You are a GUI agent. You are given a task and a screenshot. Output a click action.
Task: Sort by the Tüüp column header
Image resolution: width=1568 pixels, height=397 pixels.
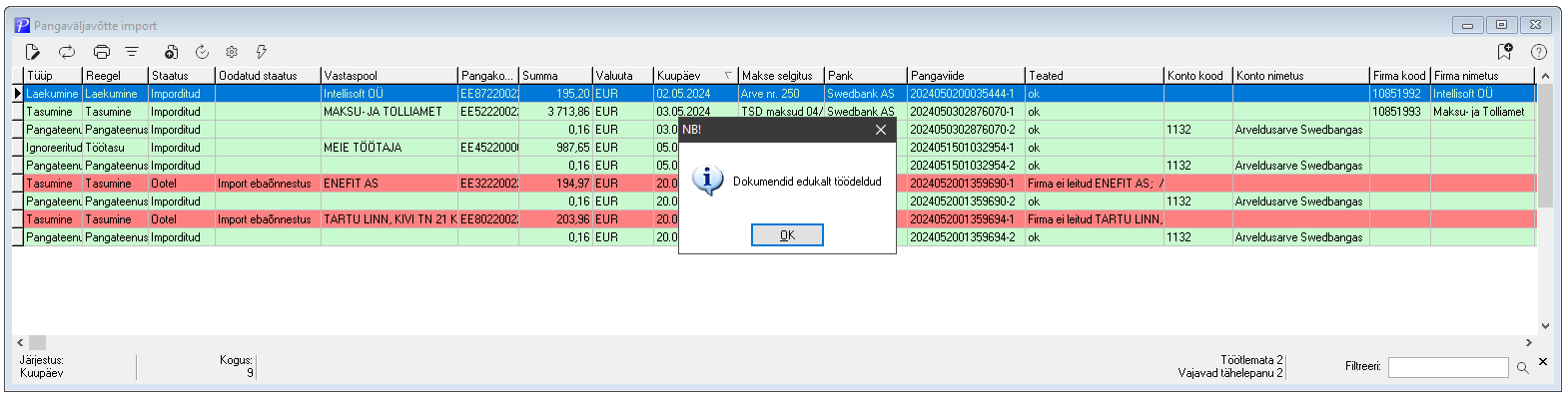[x=53, y=76]
